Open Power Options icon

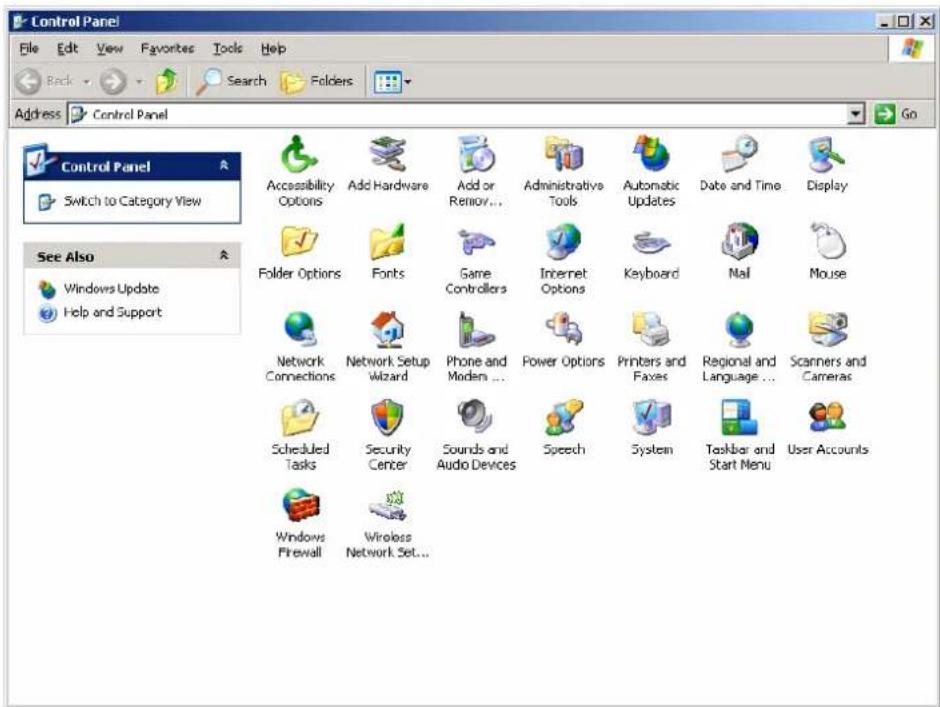[x=564, y=330]
